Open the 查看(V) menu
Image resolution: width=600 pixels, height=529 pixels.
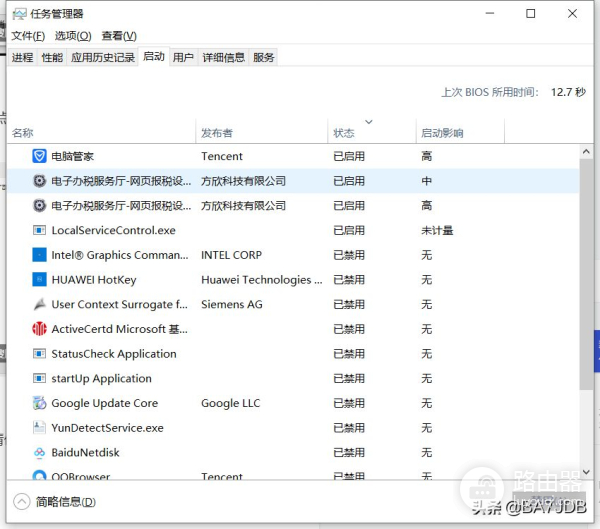pos(119,36)
